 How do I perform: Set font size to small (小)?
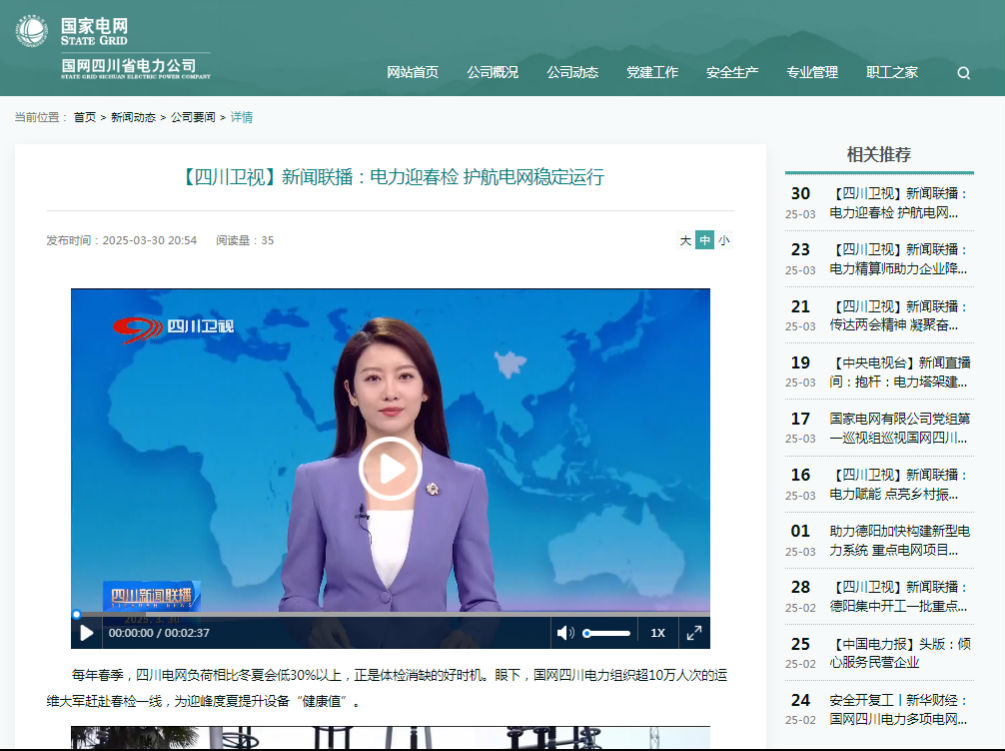(x=723, y=241)
